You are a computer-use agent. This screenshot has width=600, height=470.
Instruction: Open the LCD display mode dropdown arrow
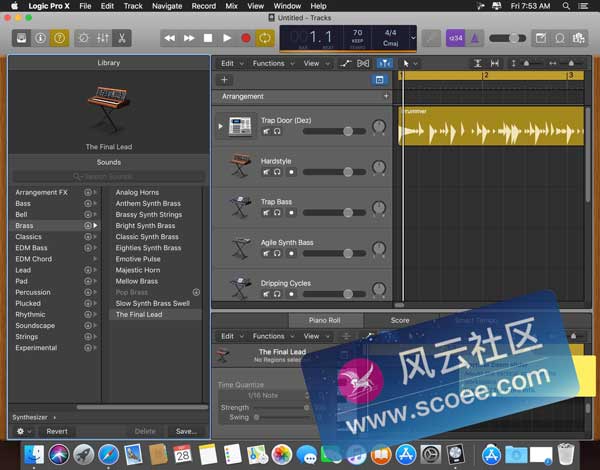413,38
